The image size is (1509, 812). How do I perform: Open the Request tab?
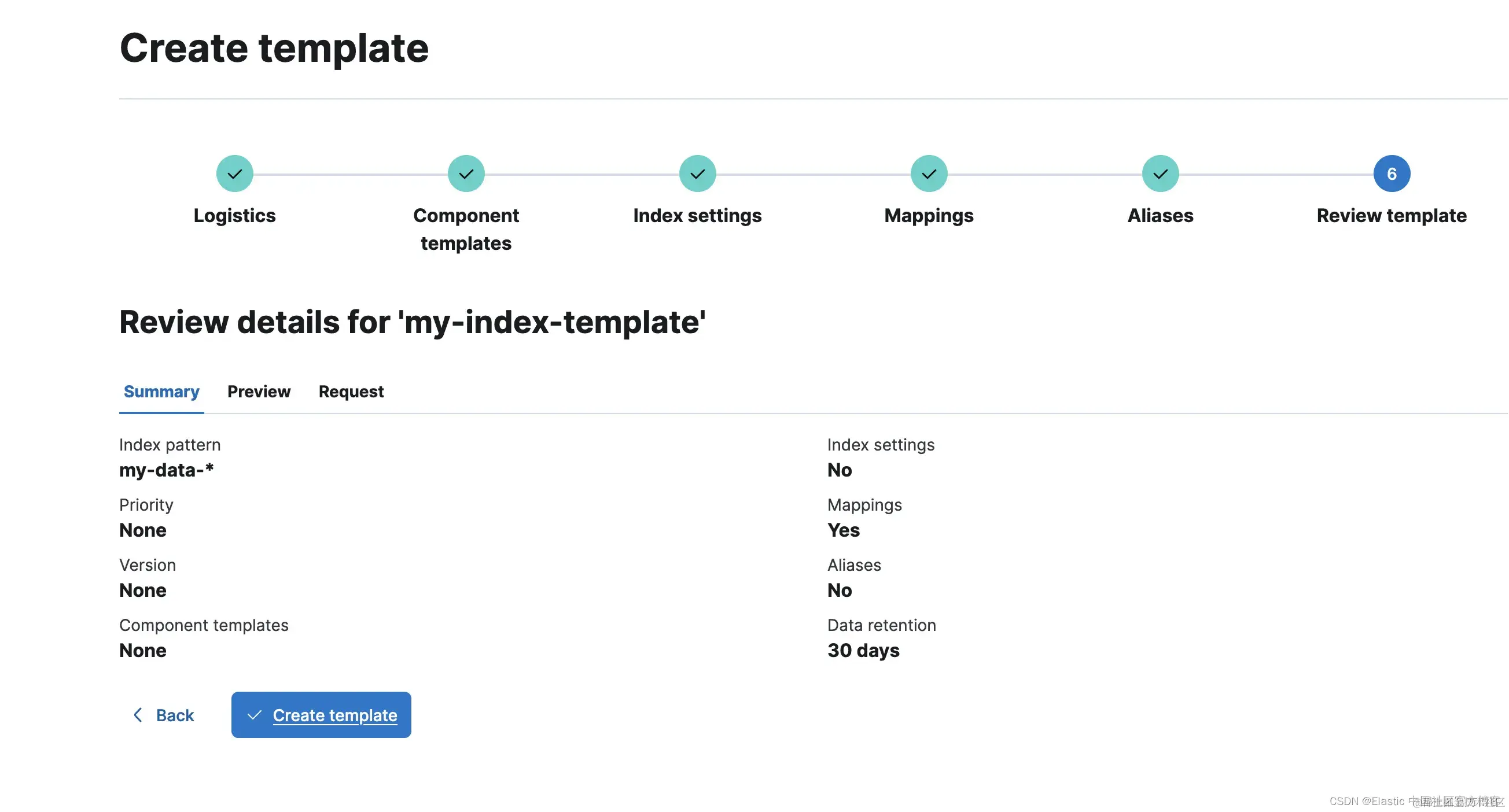351,392
